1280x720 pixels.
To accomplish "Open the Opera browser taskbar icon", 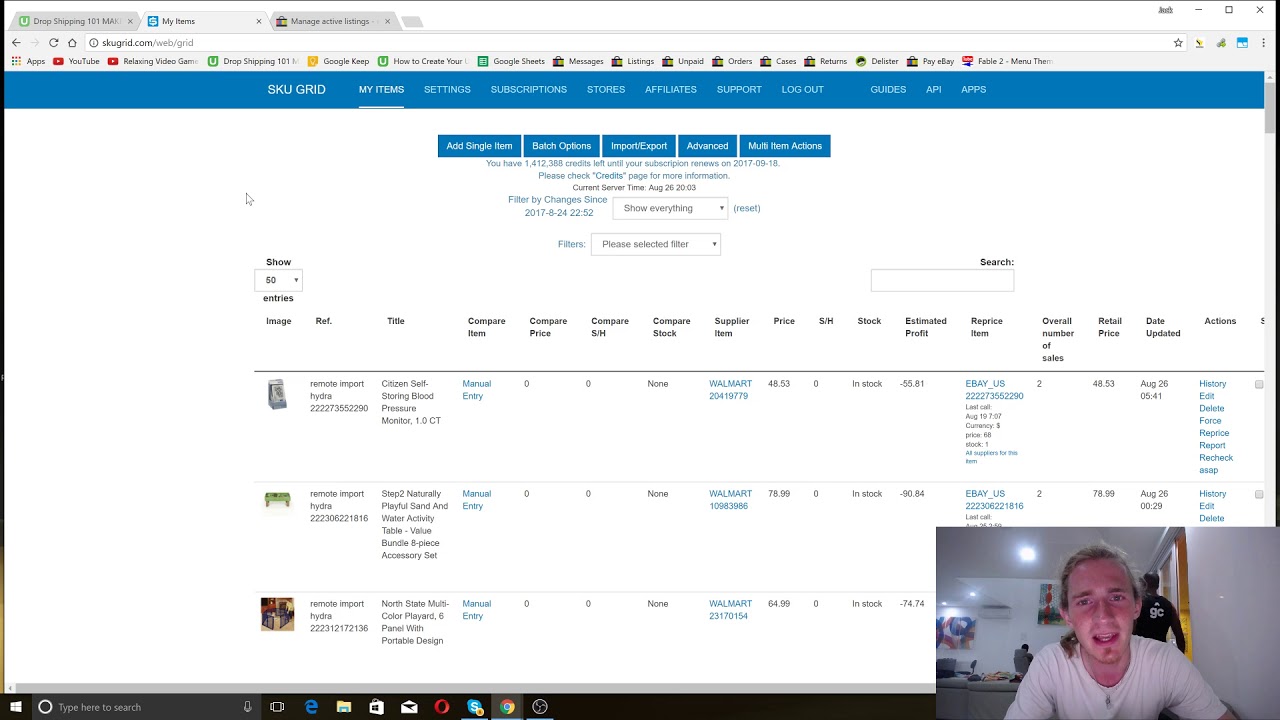I will click(442, 707).
